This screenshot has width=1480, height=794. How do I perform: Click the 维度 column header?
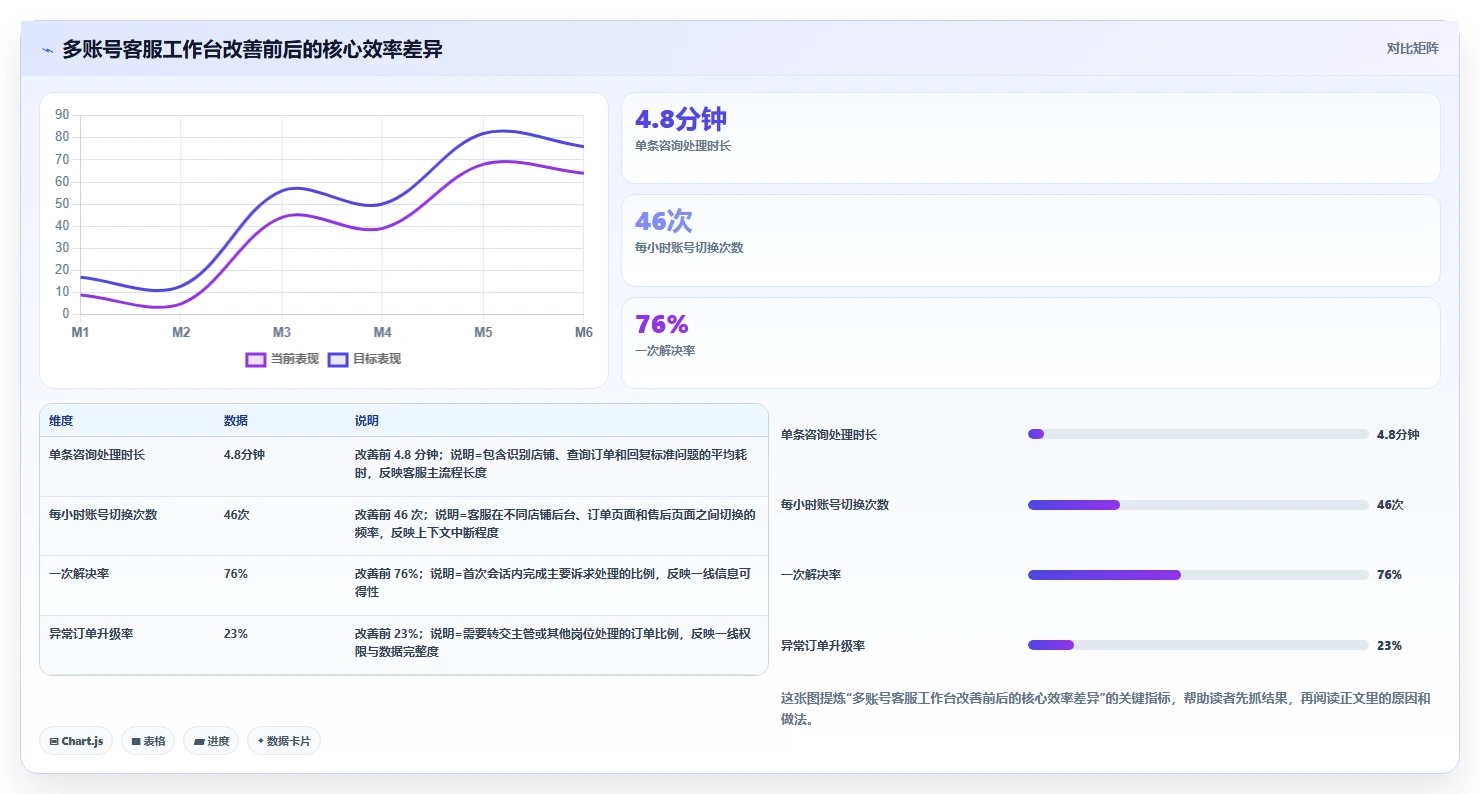(x=61, y=421)
